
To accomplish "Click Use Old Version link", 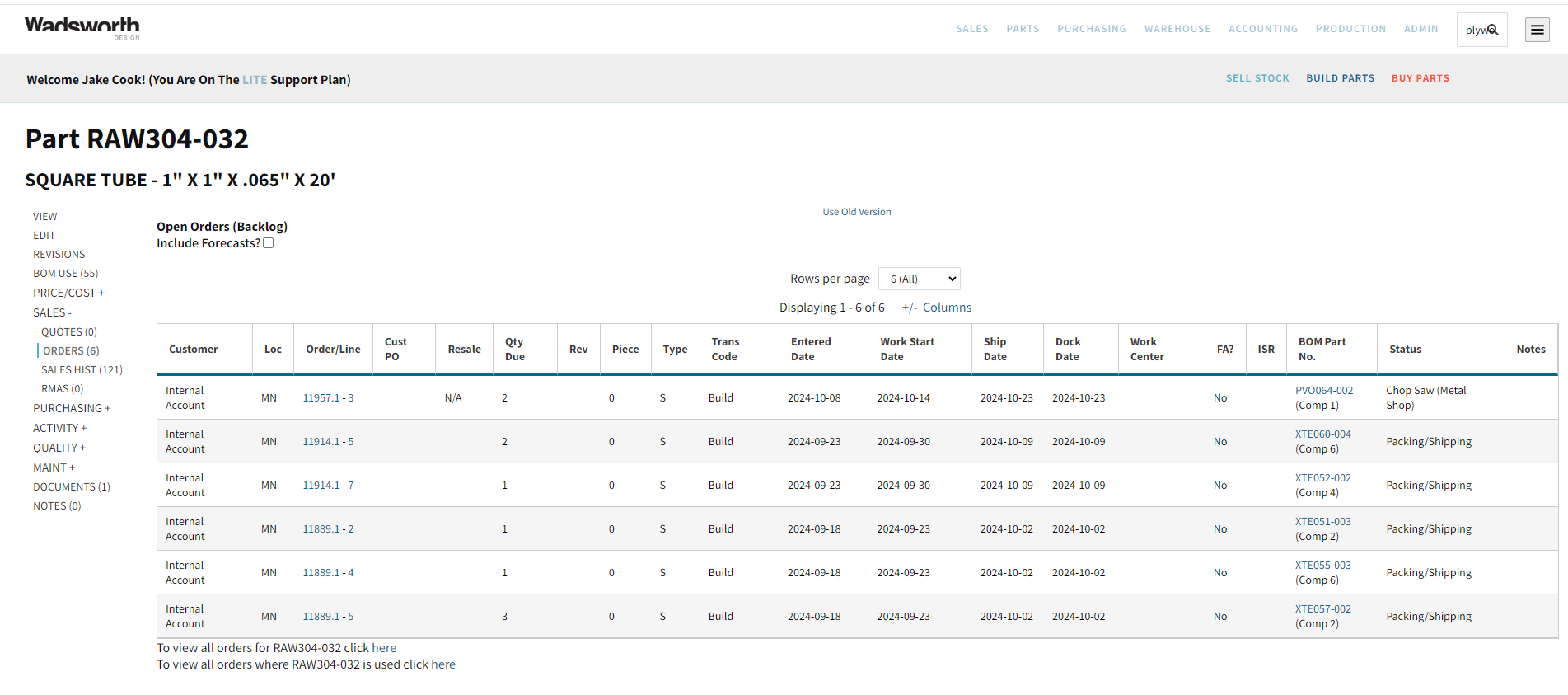I will 856,212.
